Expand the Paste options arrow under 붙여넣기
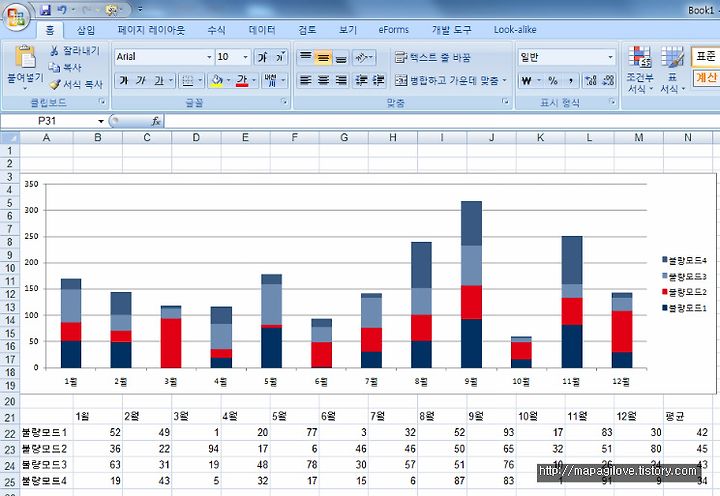Screen dimensions: 720x496 [25, 89]
